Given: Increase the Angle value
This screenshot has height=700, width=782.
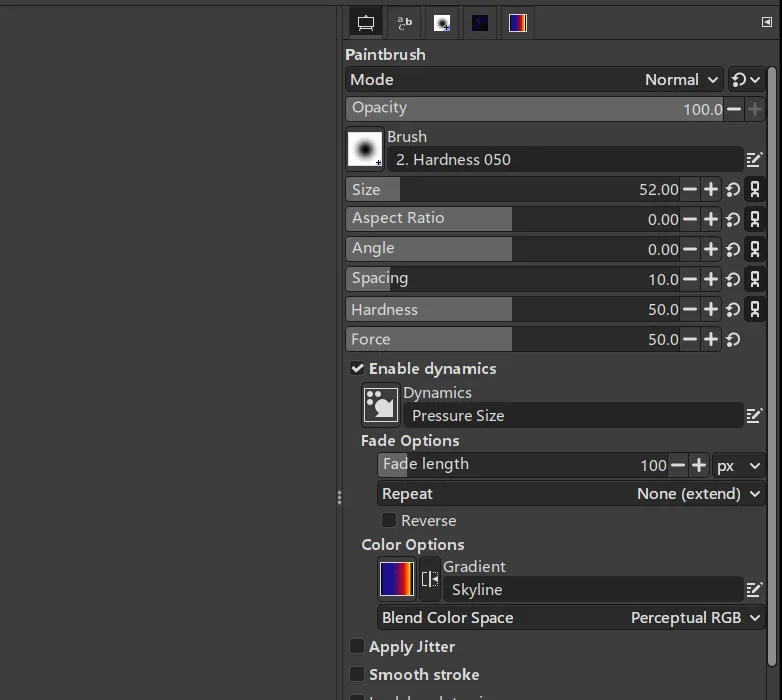Looking at the screenshot, I should click(x=711, y=249).
